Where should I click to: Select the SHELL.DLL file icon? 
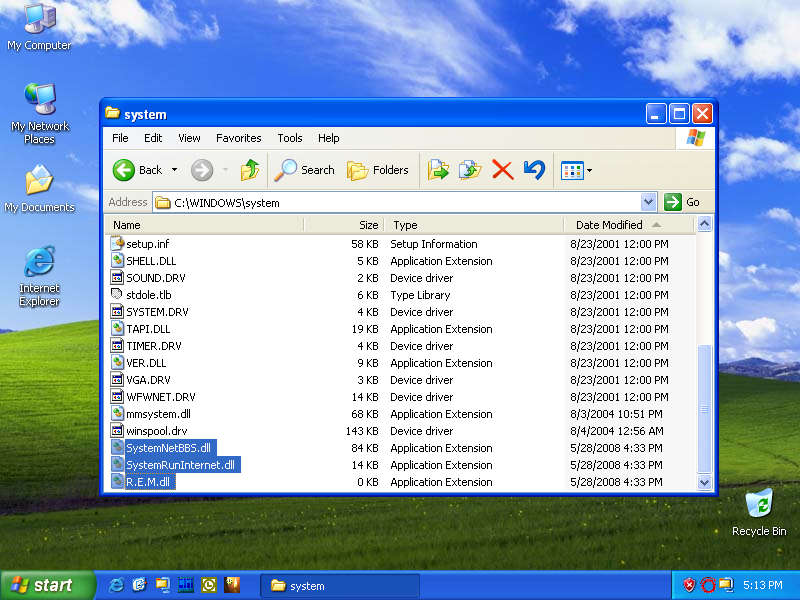point(117,260)
